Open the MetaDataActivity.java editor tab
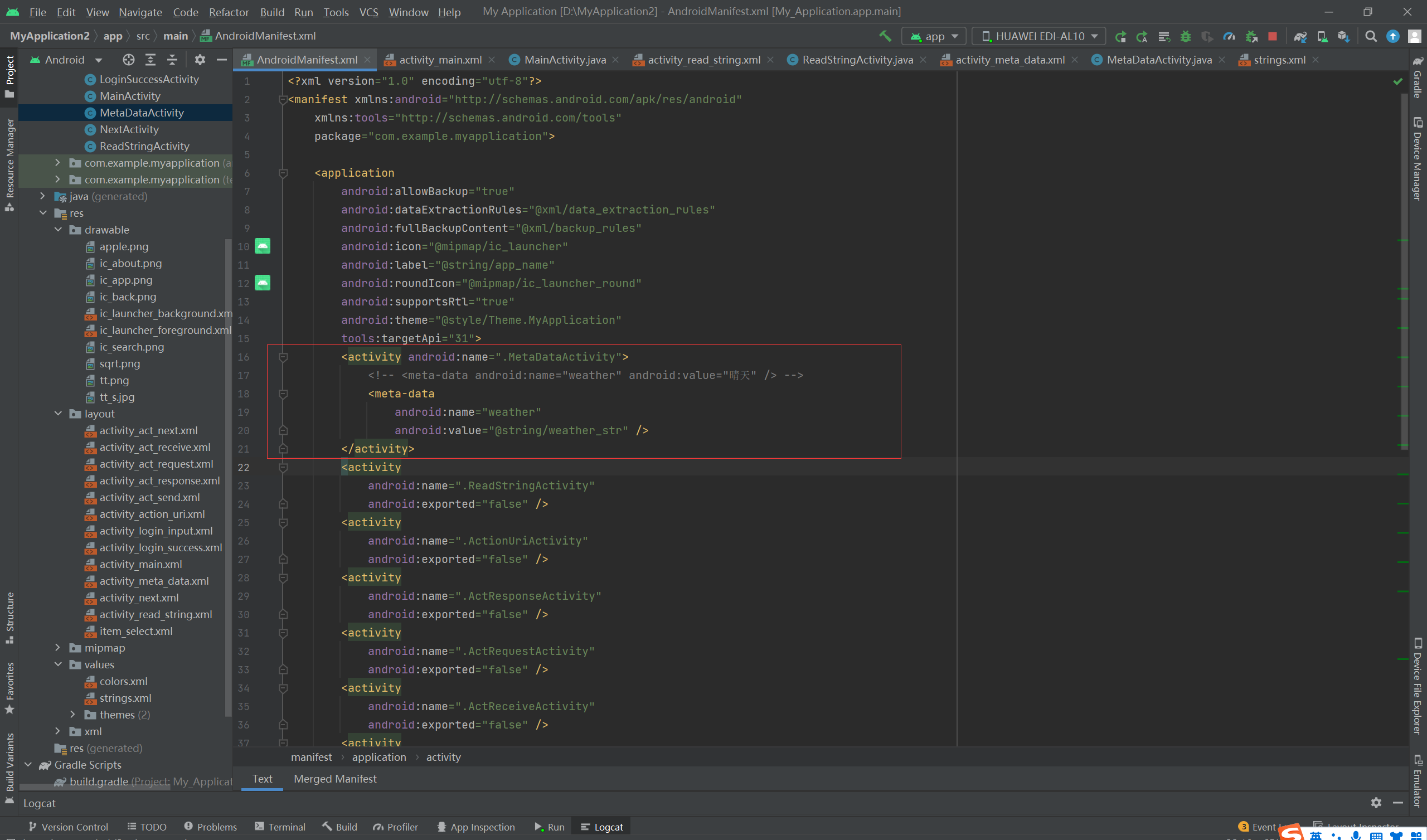This screenshot has height=840, width=1427. 1158,60
